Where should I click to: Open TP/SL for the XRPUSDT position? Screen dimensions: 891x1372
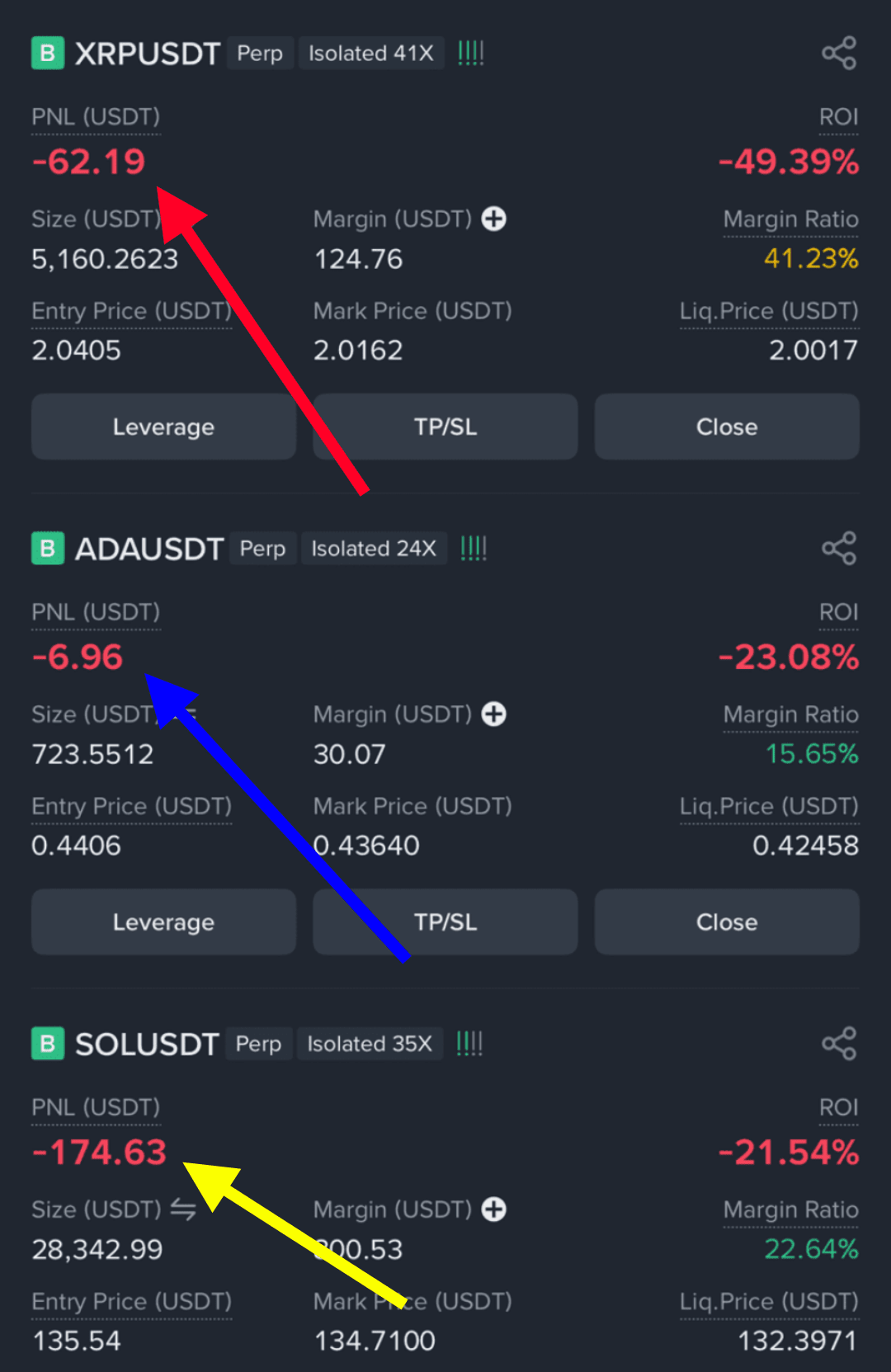pos(445,427)
